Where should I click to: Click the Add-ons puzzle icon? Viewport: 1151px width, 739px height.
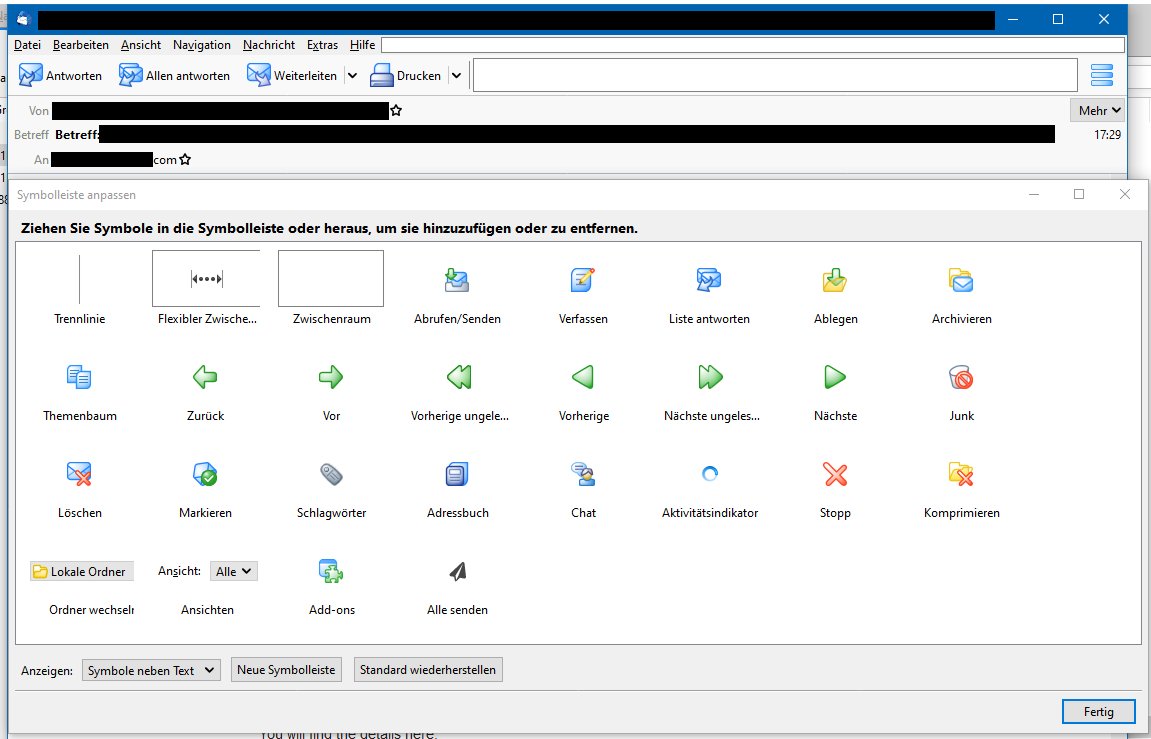coord(331,571)
